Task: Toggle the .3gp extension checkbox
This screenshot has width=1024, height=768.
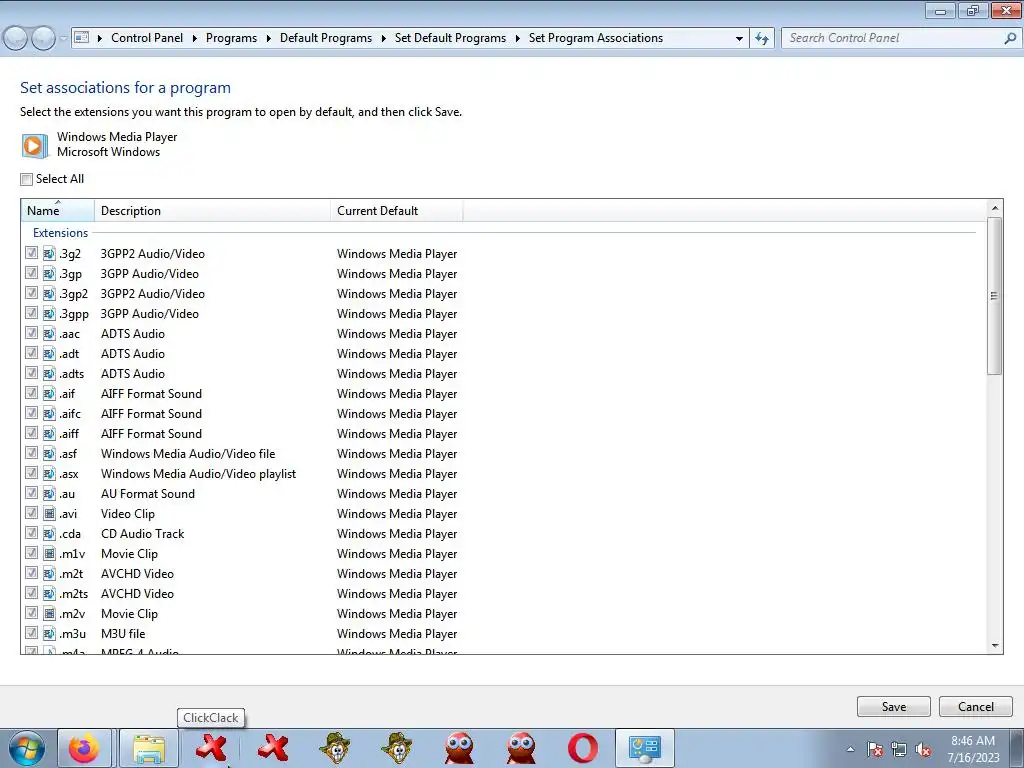Action: 31,273
